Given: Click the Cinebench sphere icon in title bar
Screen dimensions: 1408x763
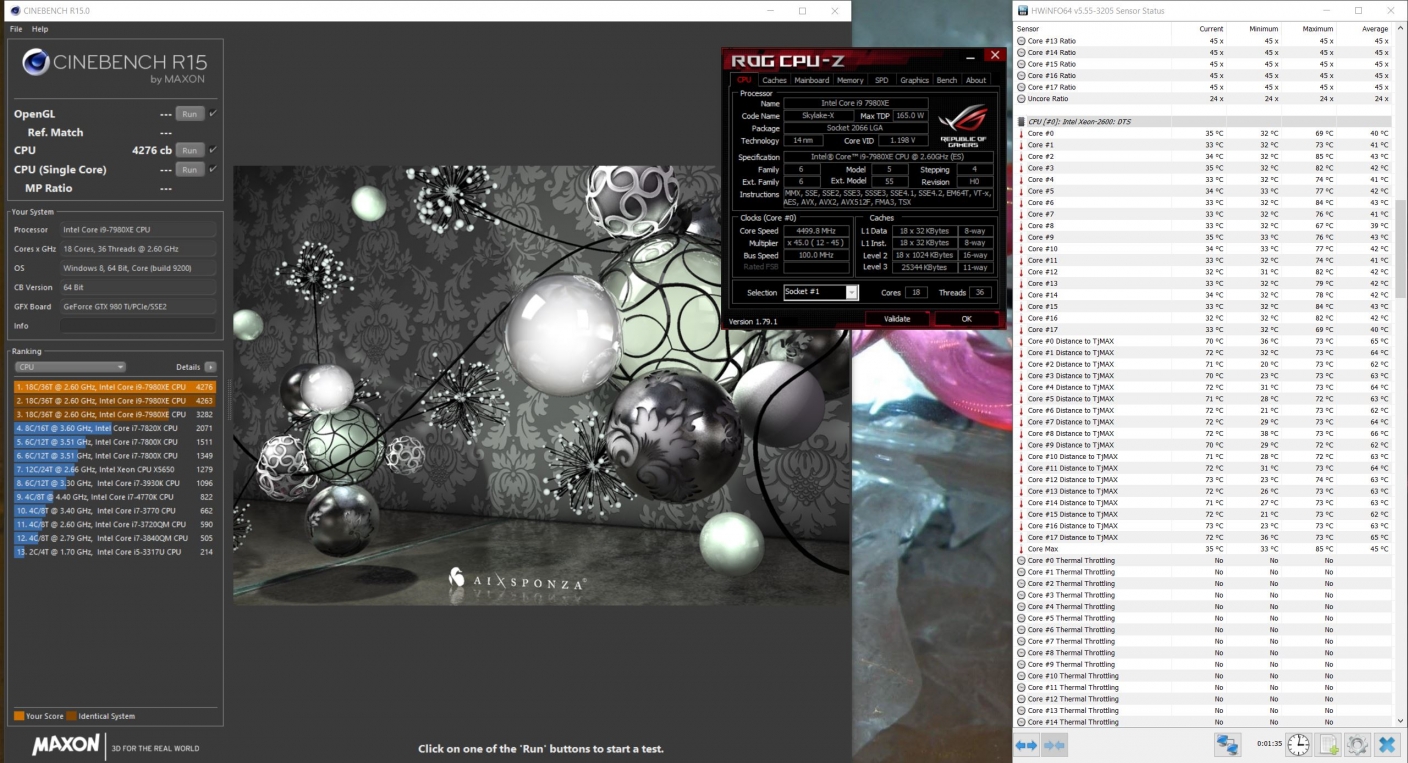Looking at the screenshot, I should point(13,10).
